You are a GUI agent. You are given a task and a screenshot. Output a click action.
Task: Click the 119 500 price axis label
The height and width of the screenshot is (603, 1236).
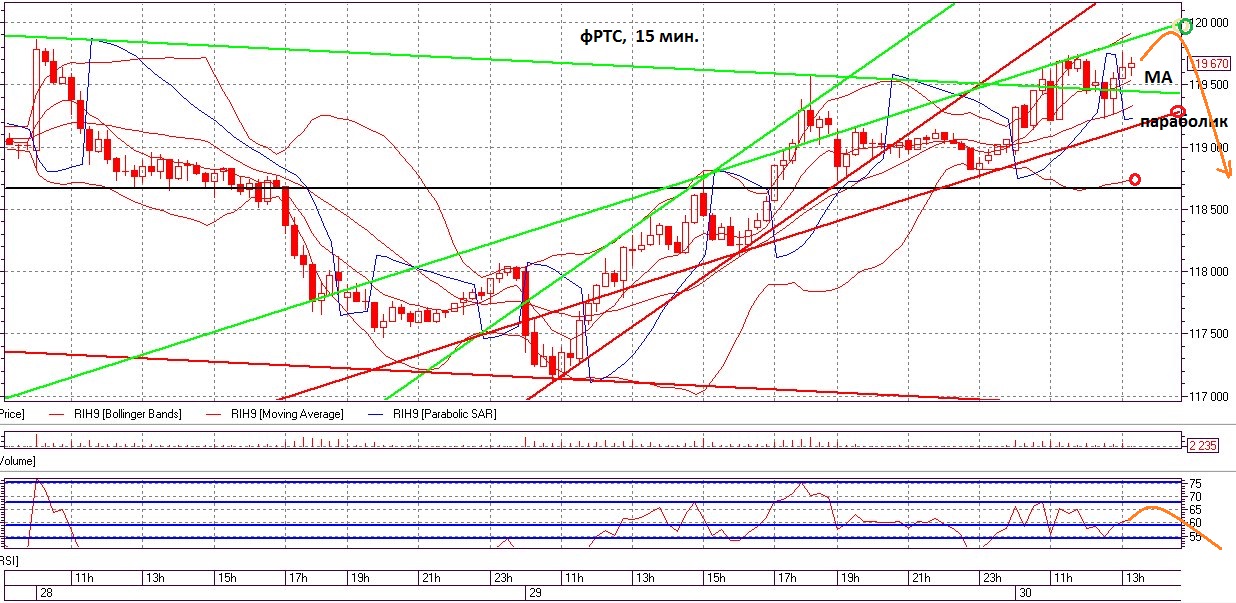(1210, 84)
